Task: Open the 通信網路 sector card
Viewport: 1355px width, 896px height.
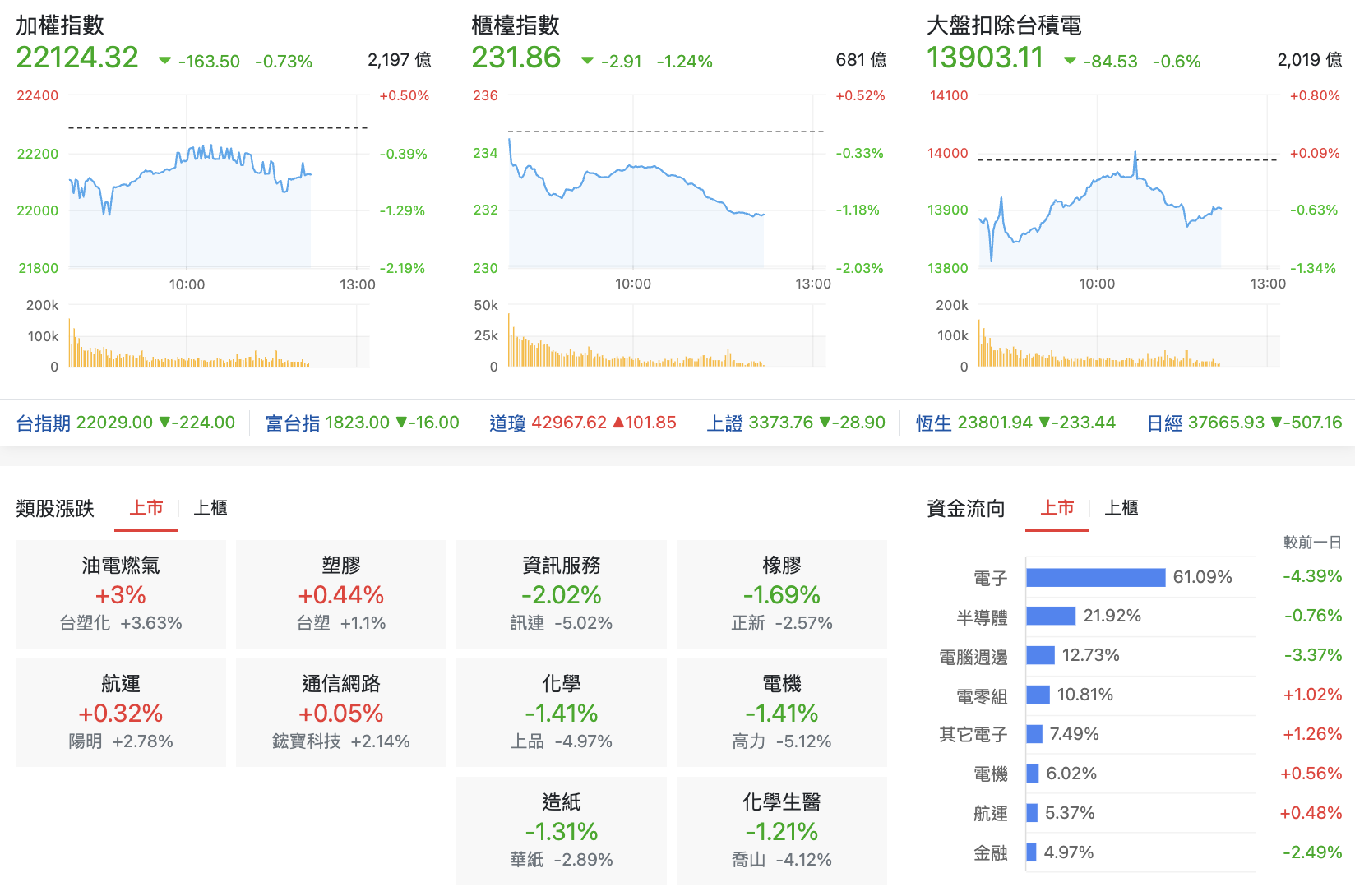Action: (341, 713)
